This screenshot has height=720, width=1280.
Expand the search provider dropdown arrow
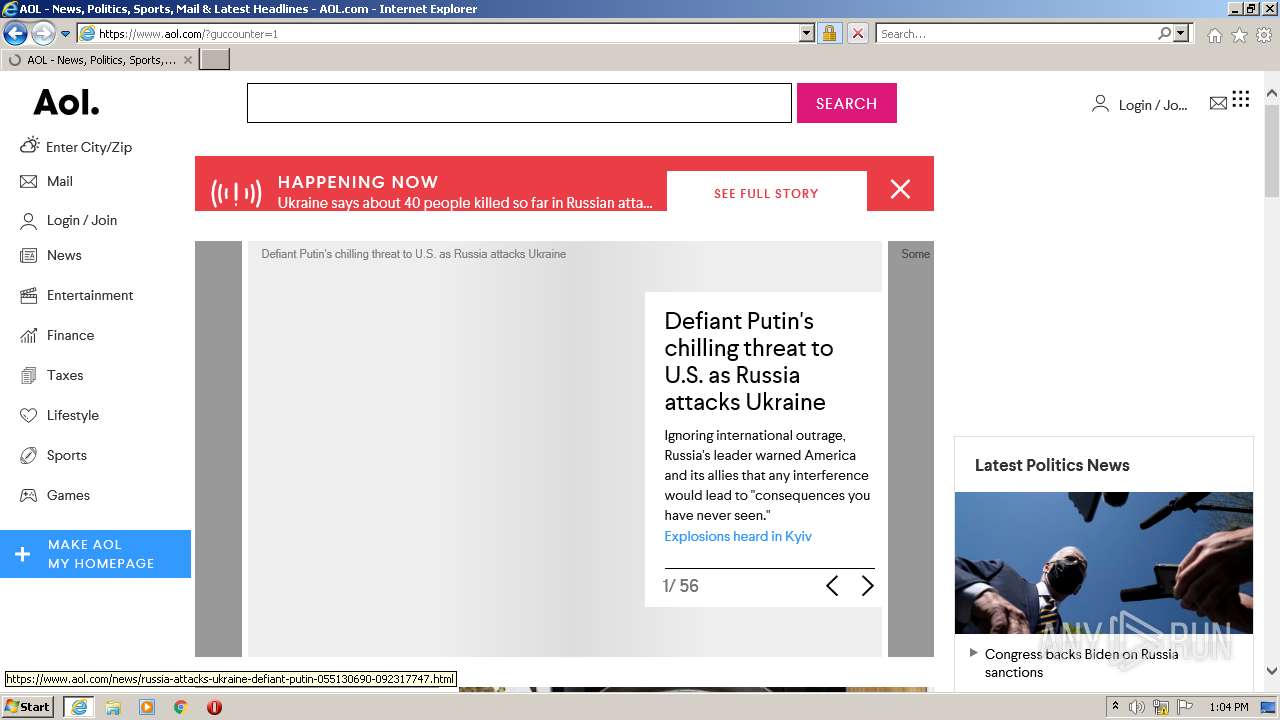tap(1181, 33)
